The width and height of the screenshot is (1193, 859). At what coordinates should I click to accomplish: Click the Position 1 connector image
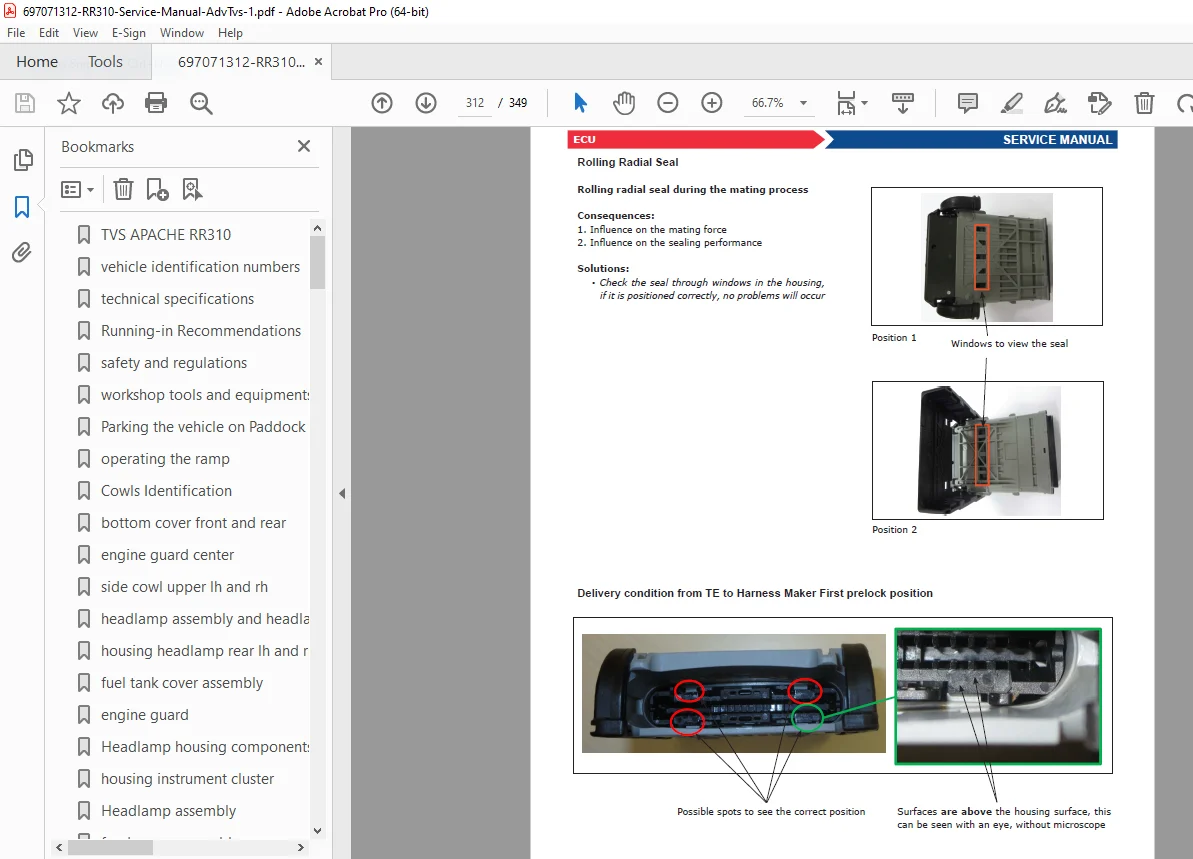tap(987, 256)
